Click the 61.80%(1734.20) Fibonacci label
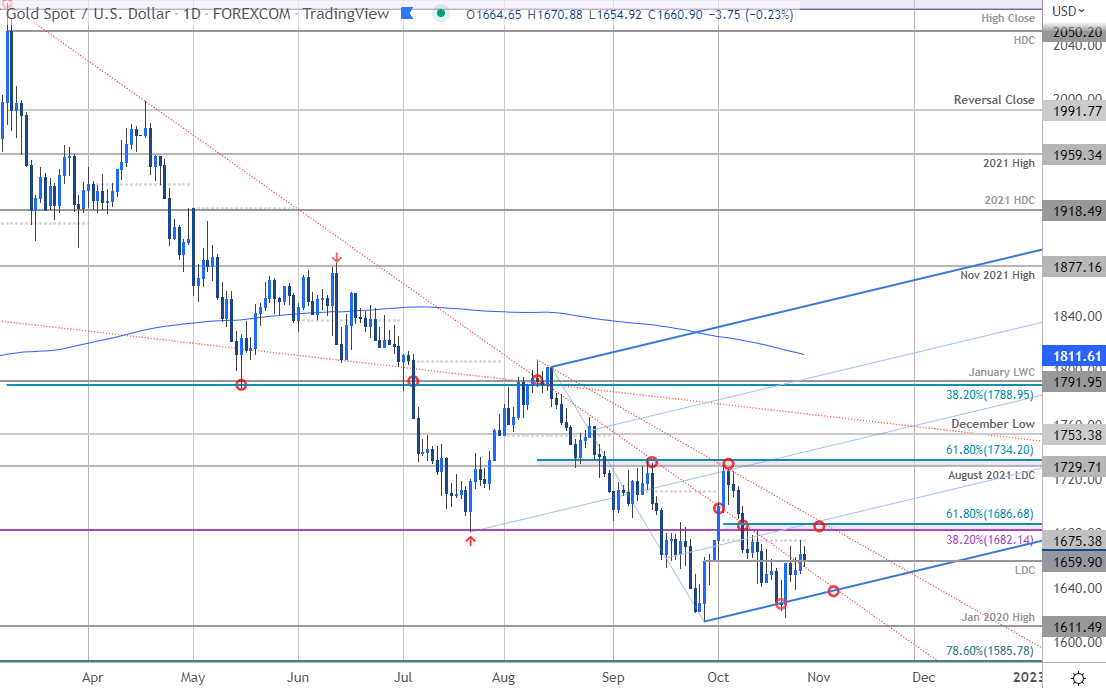This screenshot has width=1106, height=688. (990, 449)
